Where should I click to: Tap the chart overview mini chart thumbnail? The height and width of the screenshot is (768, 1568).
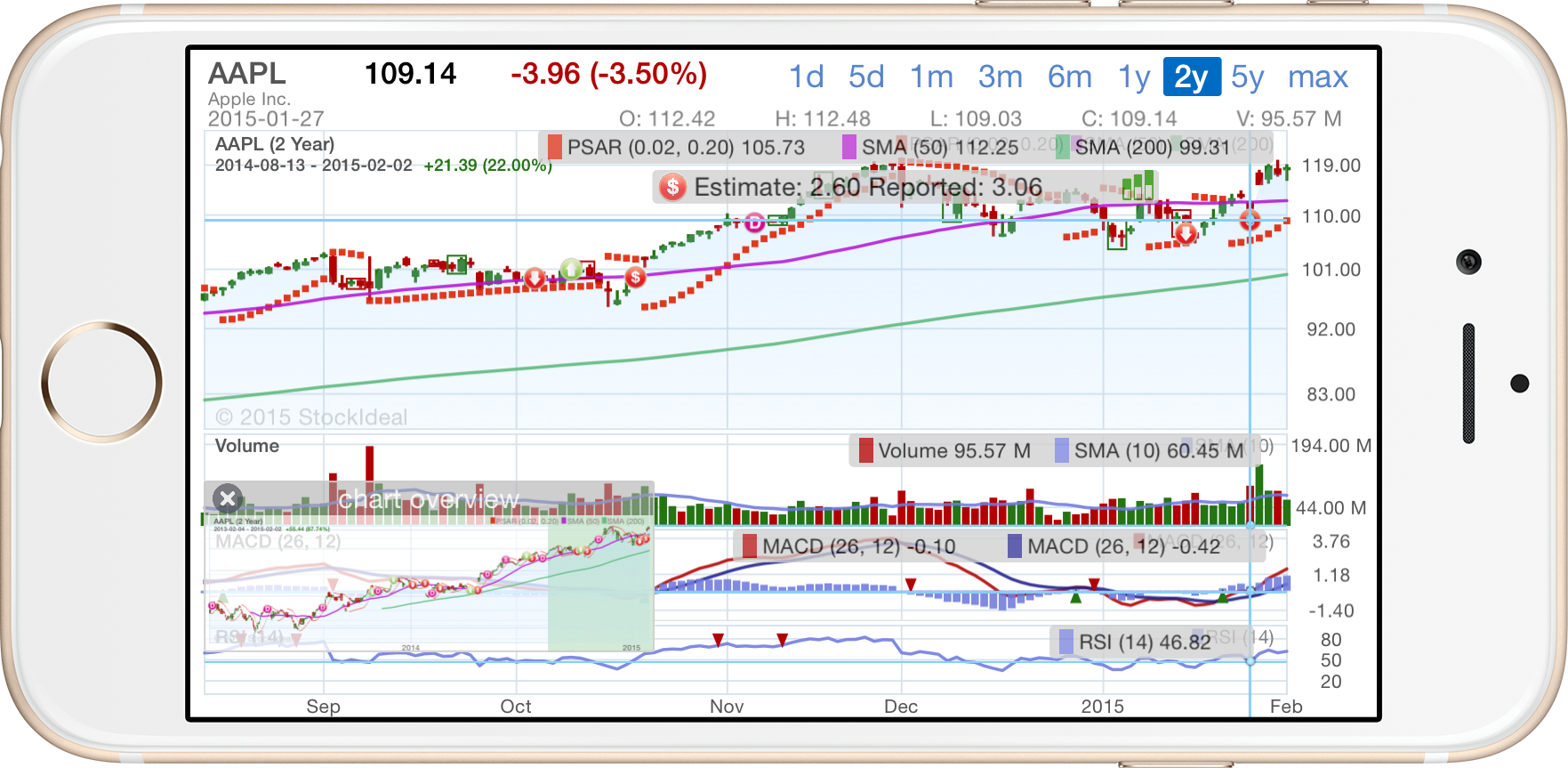click(430, 583)
